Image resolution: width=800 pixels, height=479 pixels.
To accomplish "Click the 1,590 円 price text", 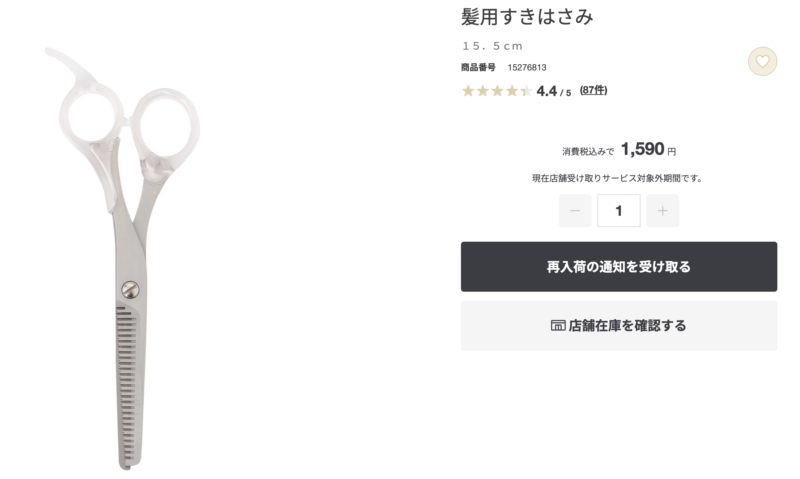I will pos(648,149).
